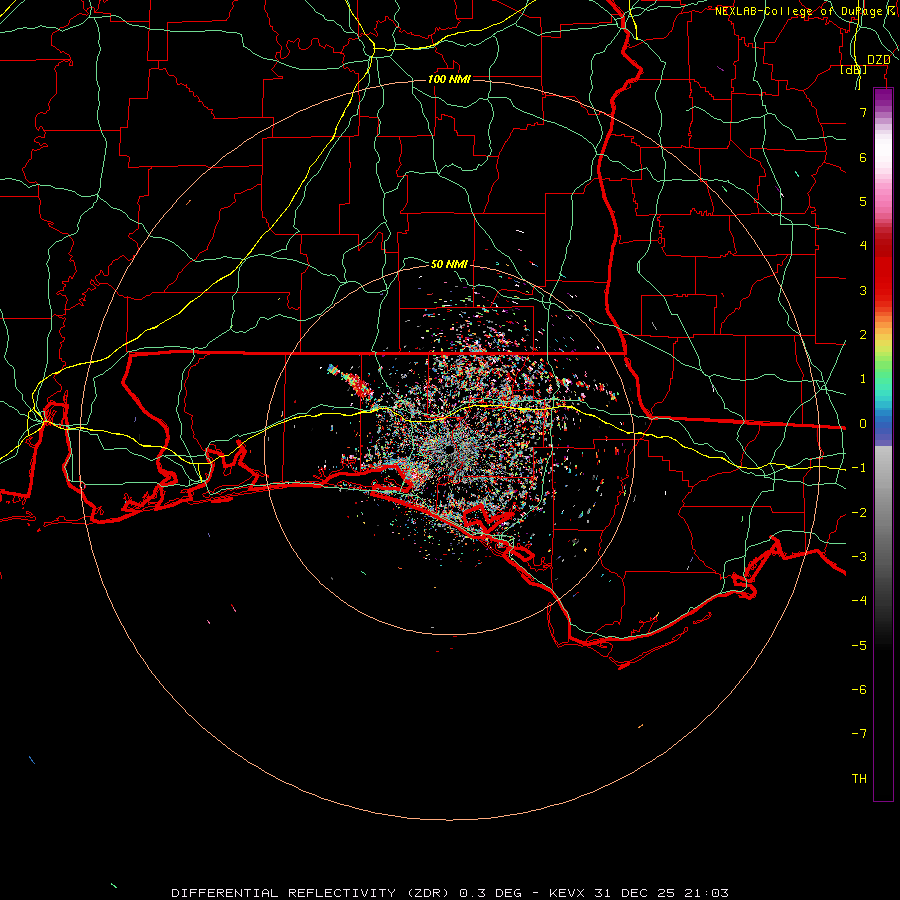The height and width of the screenshot is (900, 900).
Task: Choose the "-7" tick label on the color scale
Action: 859,734
